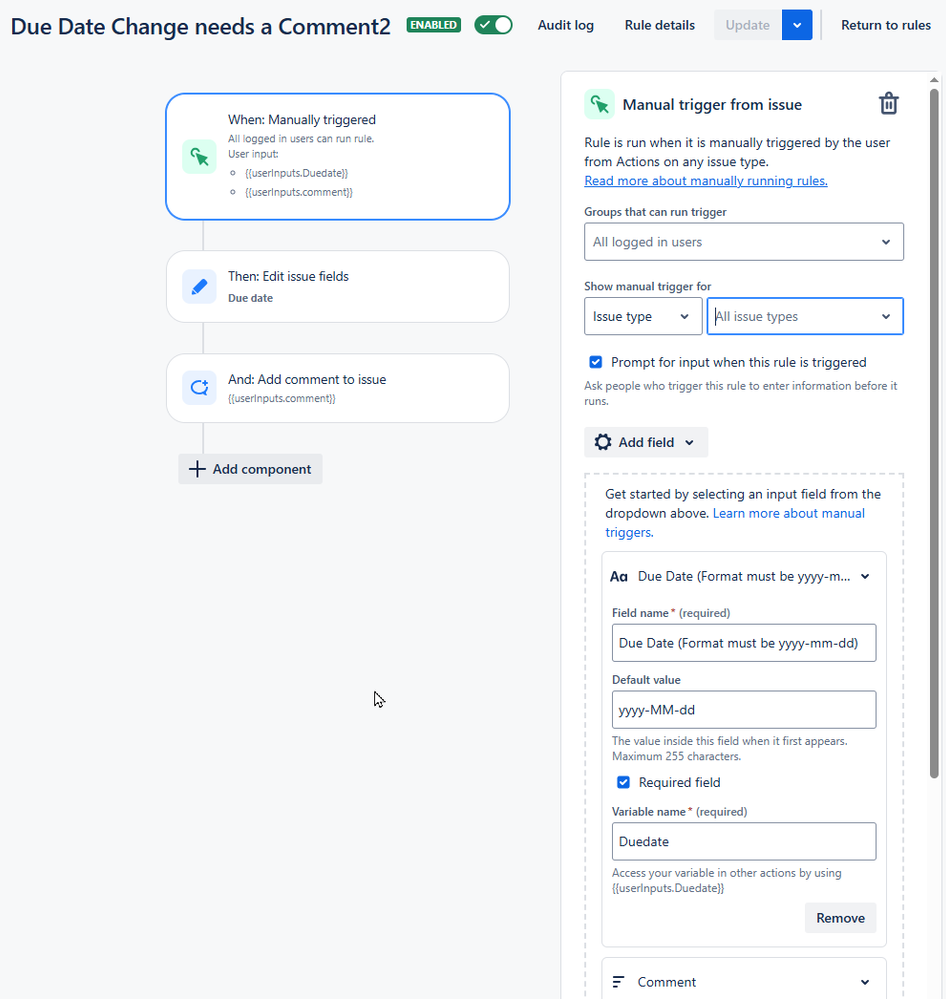The width and height of the screenshot is (946, 999).
Task: Click the panel vertical scrollbar thumb
Action: point(934,433)
